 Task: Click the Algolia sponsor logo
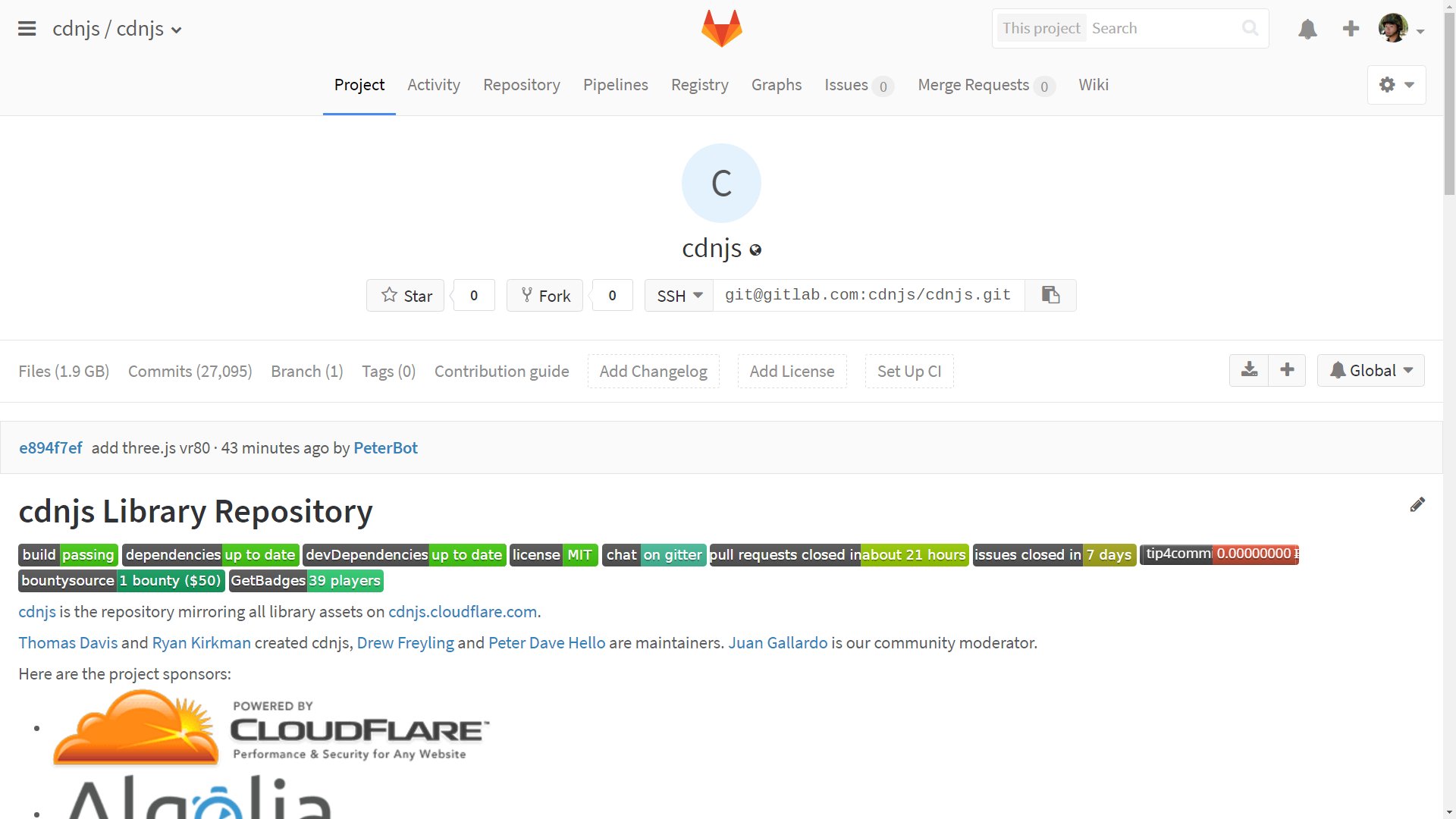pyautogui.click(x=199, y=796)
